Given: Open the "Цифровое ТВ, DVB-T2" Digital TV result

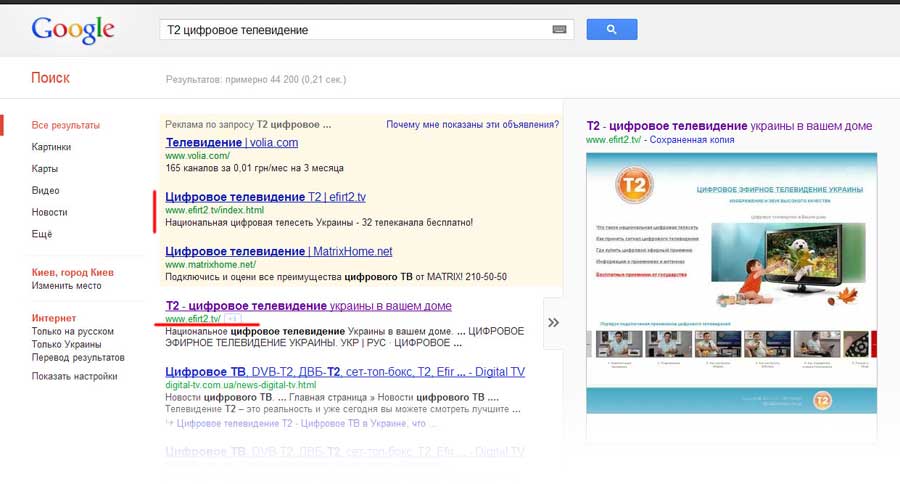Looking at the screenshot, I should [x=345, y=372].
